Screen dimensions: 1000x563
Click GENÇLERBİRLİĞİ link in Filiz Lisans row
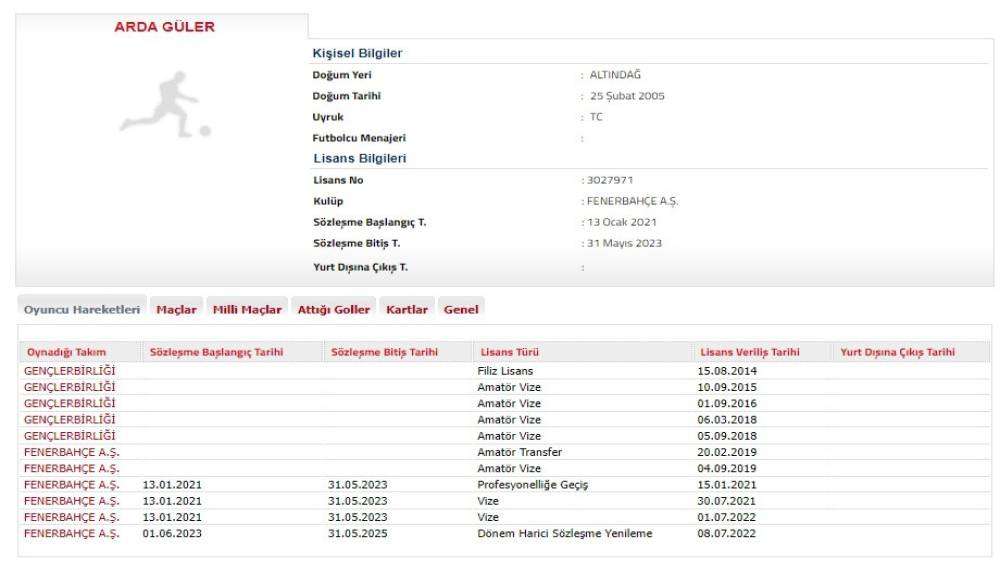[x=69, y=371]
